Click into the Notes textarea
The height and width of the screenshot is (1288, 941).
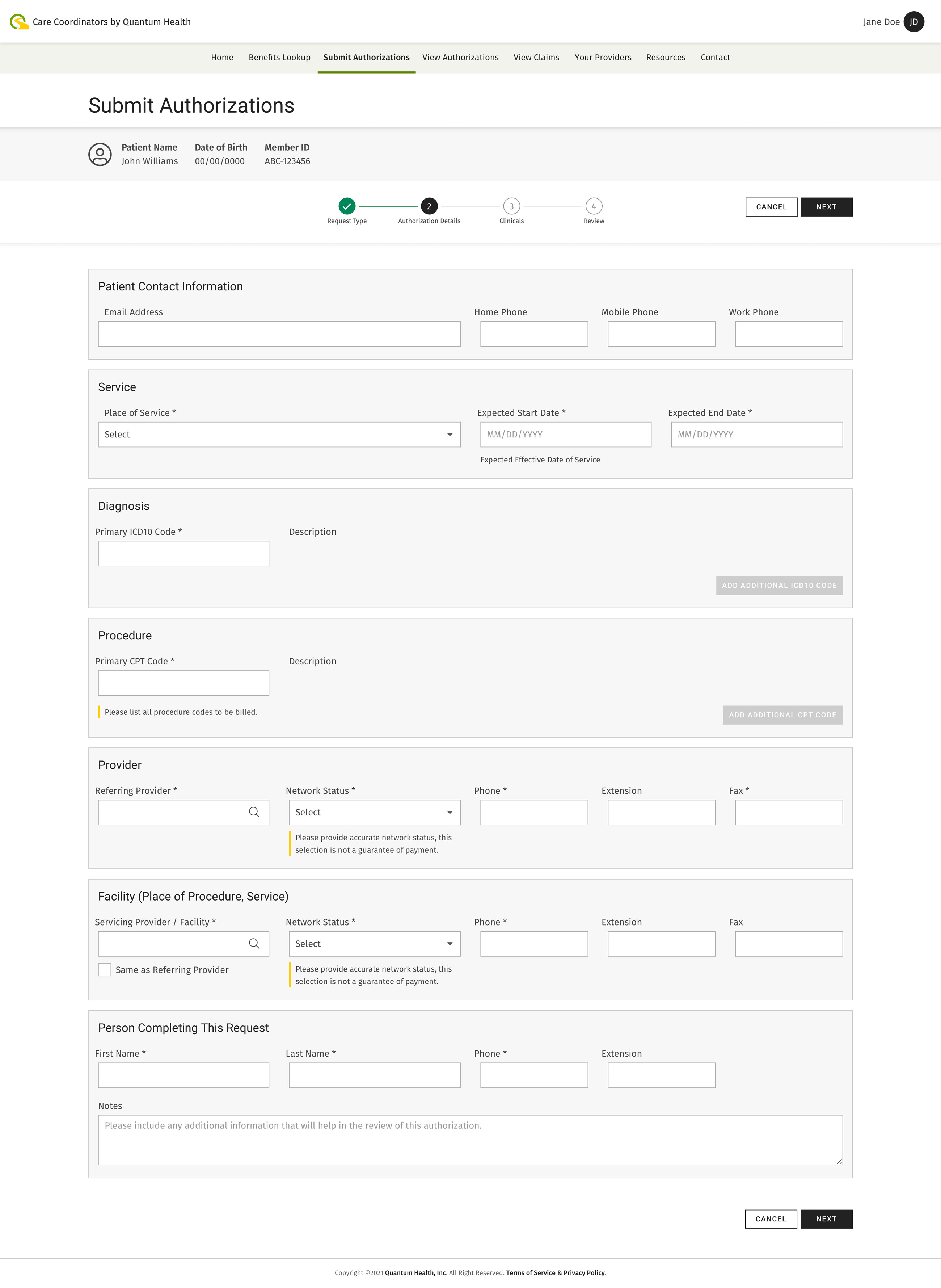470,1140
